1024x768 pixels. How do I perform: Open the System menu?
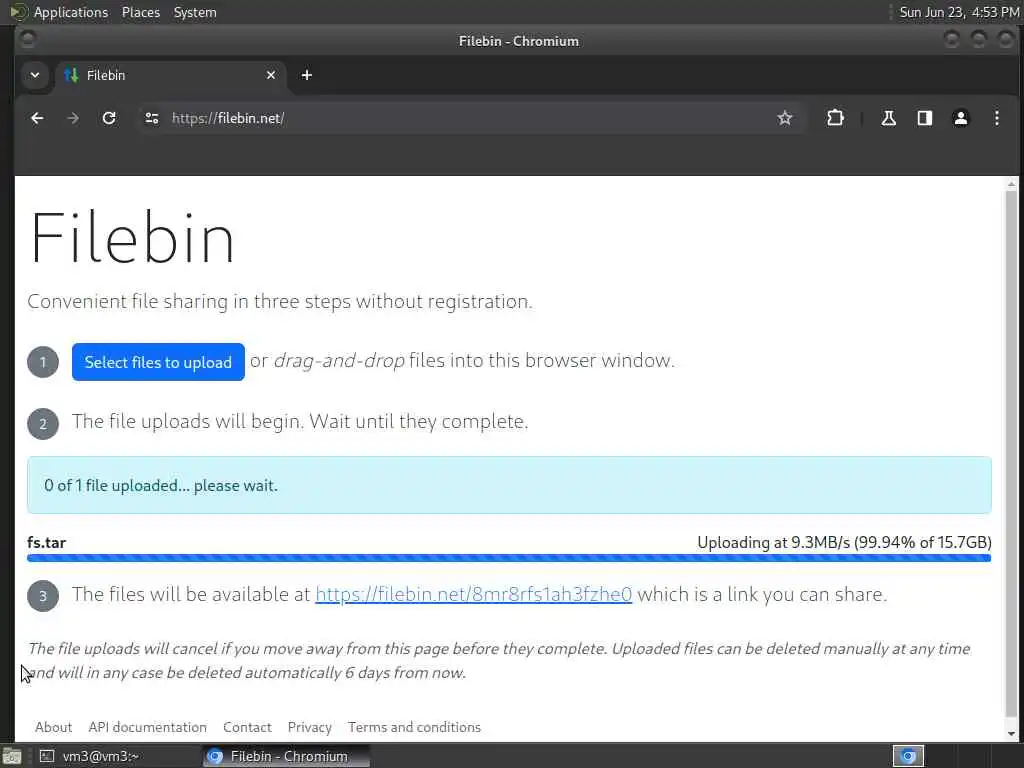195,12
